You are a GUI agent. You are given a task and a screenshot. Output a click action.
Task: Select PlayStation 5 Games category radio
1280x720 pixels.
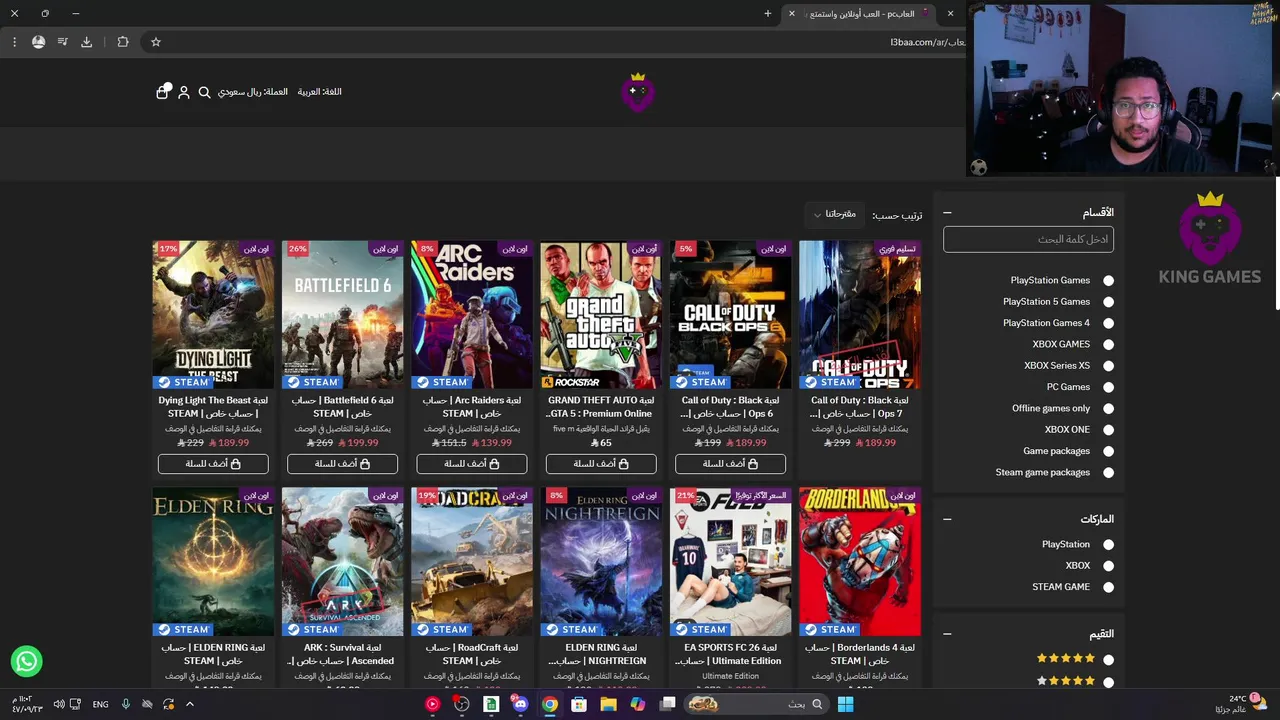pos(1108,302)
